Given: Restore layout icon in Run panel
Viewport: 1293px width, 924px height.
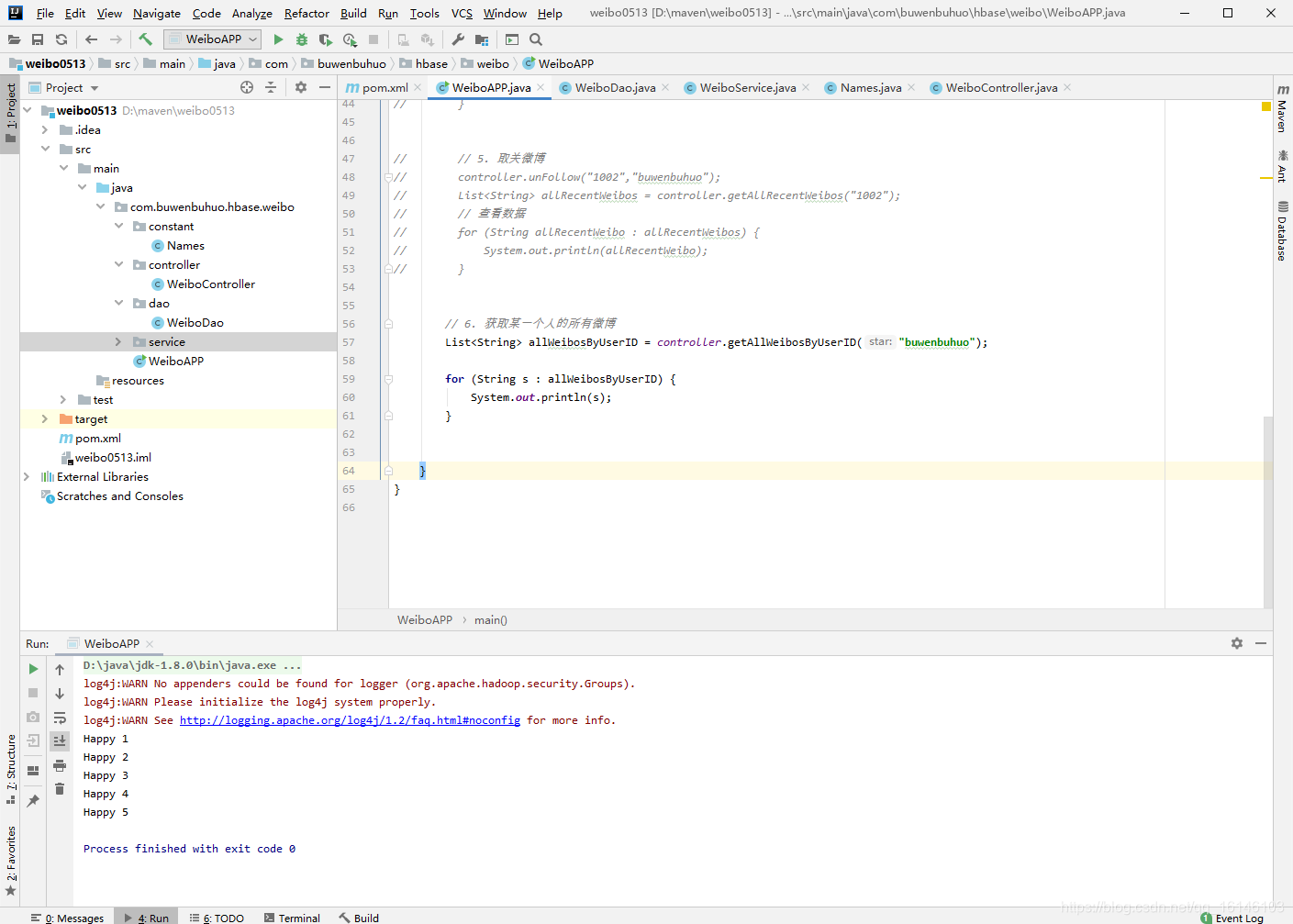Looking at the screenshot, I should pyautogui.click(x=33, y=771).
